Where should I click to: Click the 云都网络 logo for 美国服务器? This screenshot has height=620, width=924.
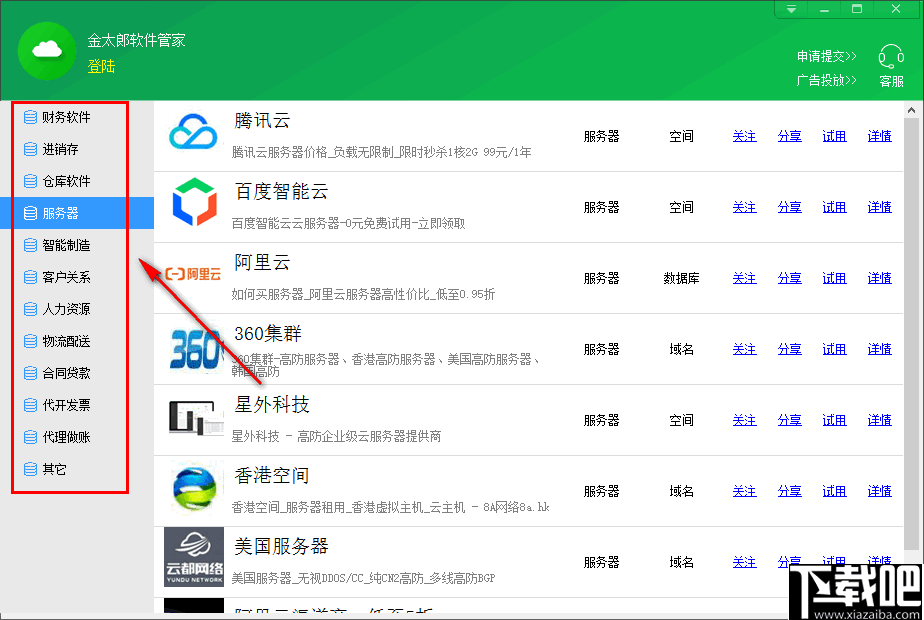point(194,557)
